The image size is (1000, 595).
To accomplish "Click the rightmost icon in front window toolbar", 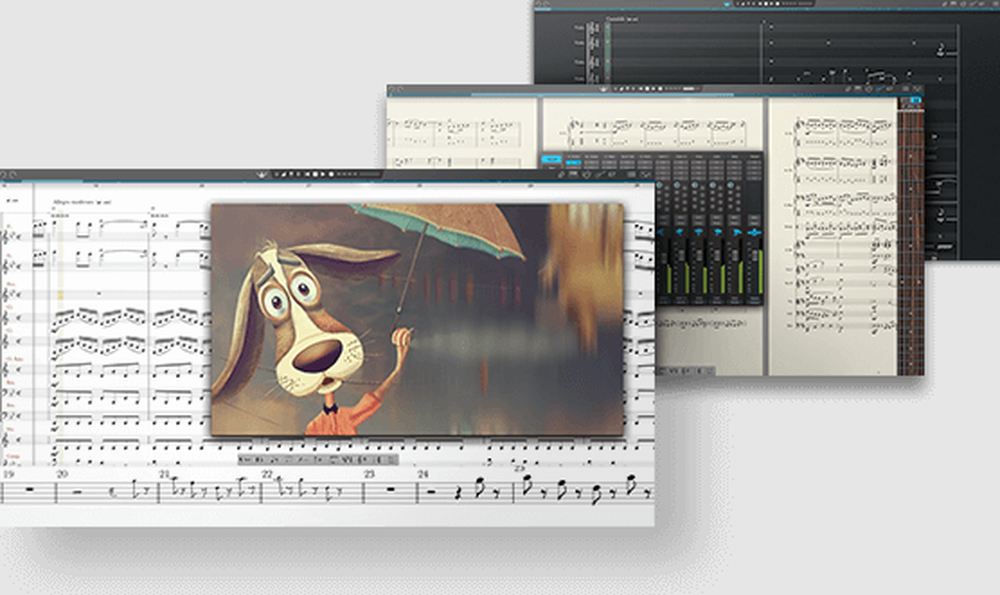I will coord(646,174).
